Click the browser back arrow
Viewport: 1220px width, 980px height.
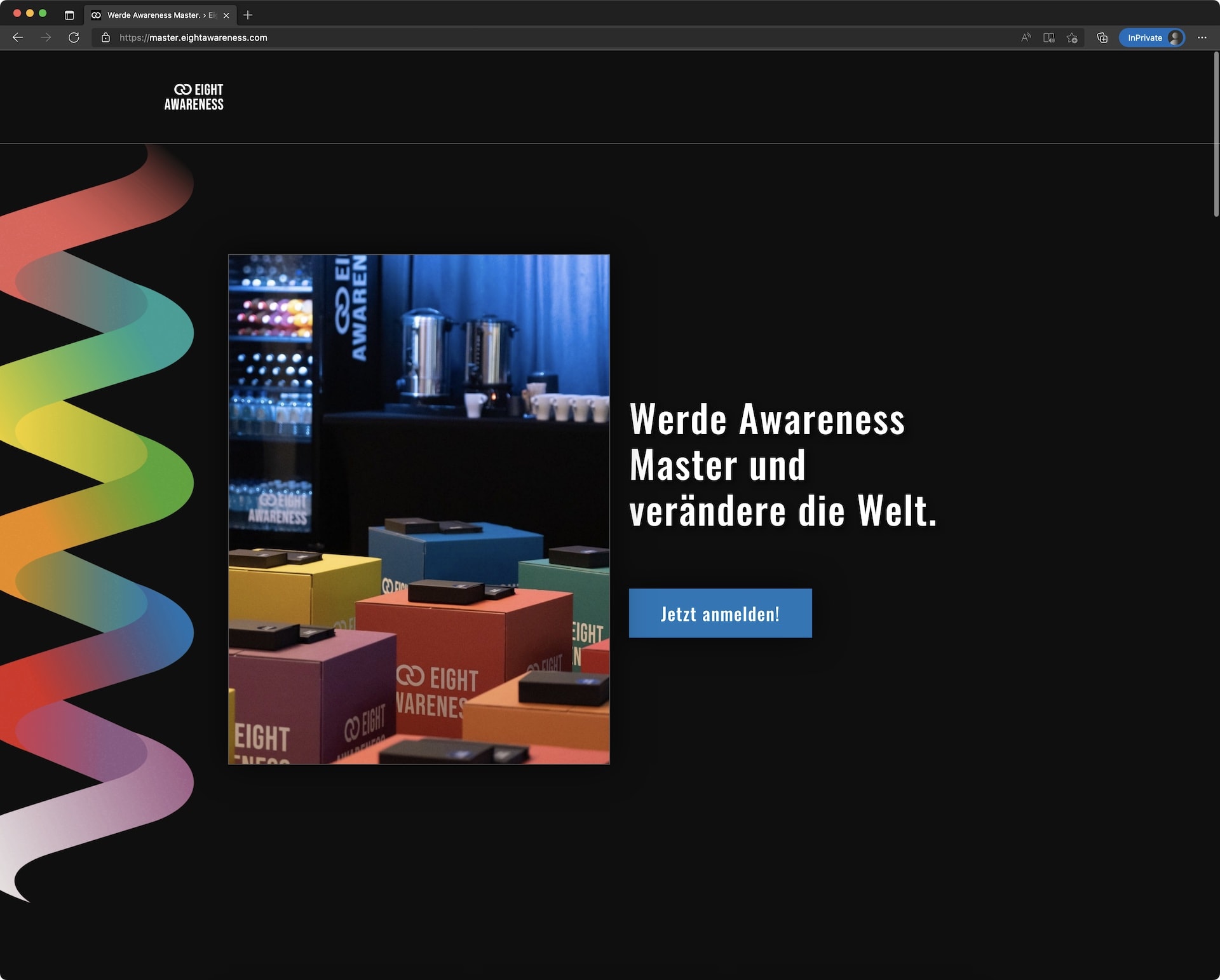(18, 38)
